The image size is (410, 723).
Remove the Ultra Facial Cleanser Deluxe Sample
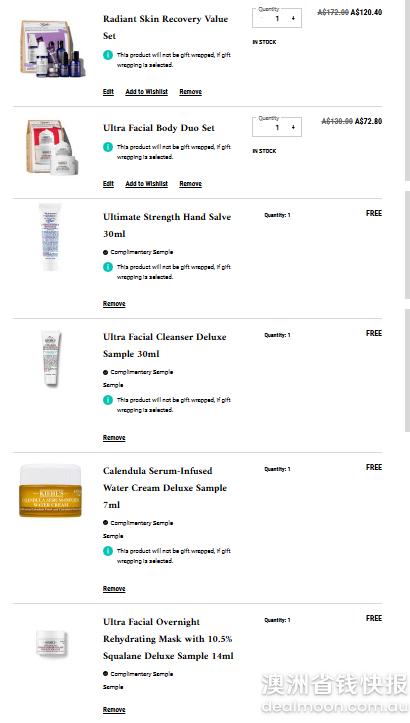click(114, 437)
